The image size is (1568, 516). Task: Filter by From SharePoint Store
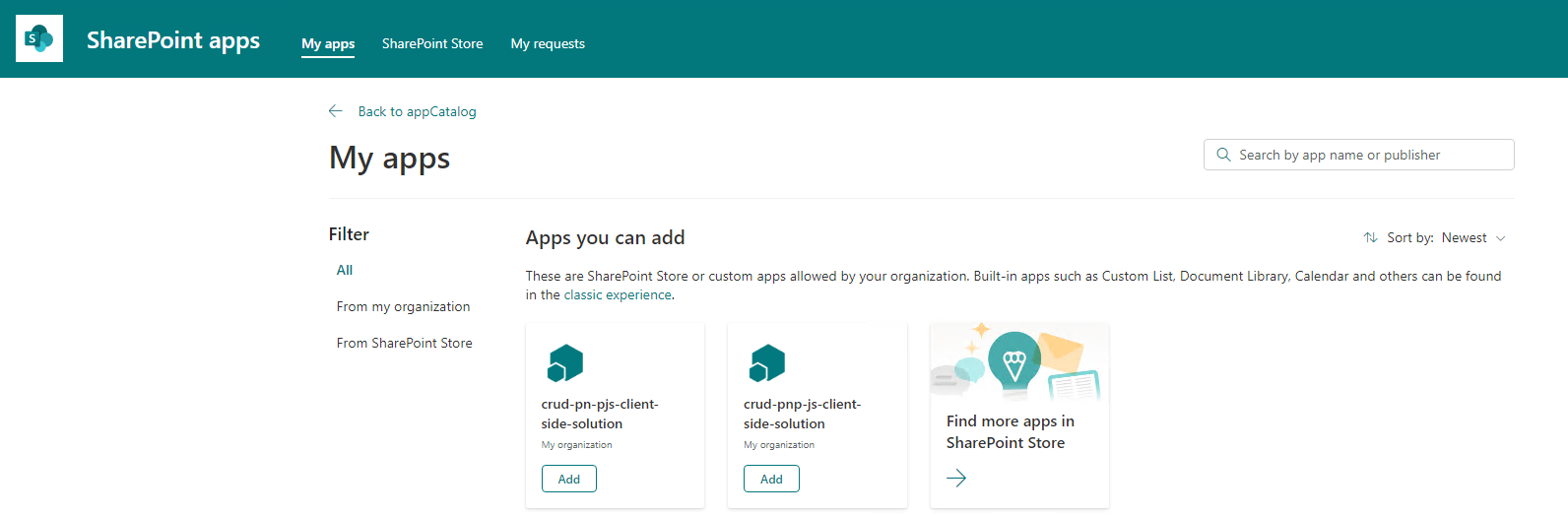pos(405,343)
